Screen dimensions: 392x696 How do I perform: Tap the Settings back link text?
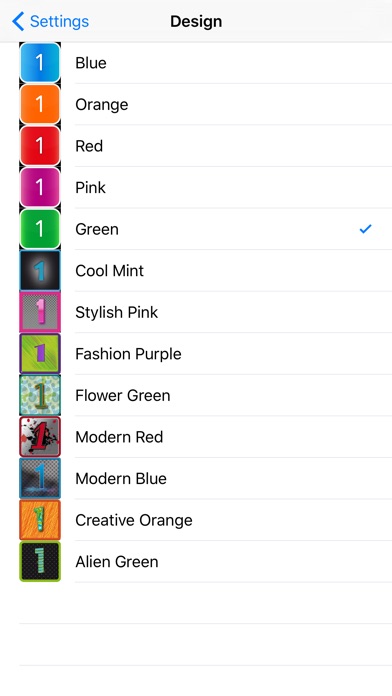59,21
